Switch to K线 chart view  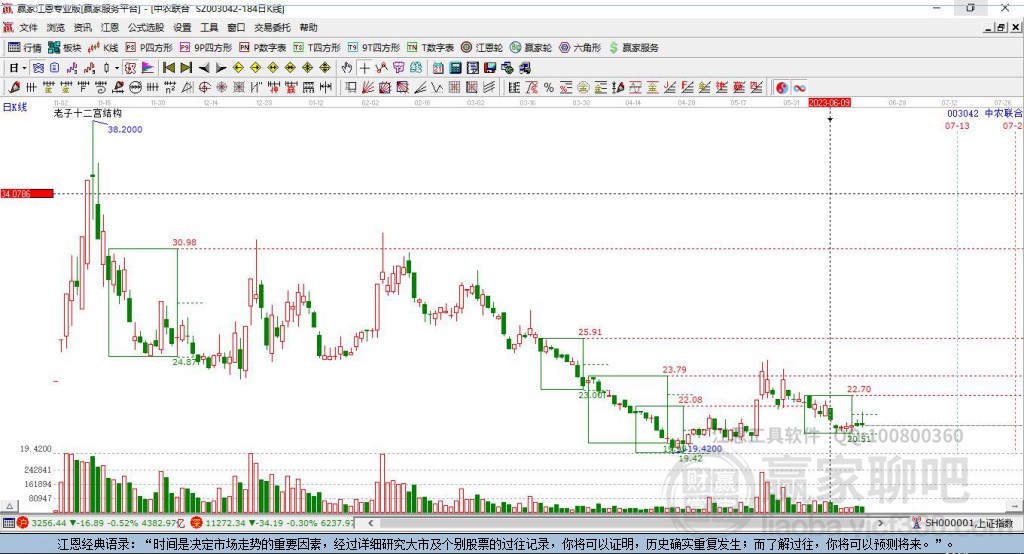pyautogui.click(x=103, y=48)
